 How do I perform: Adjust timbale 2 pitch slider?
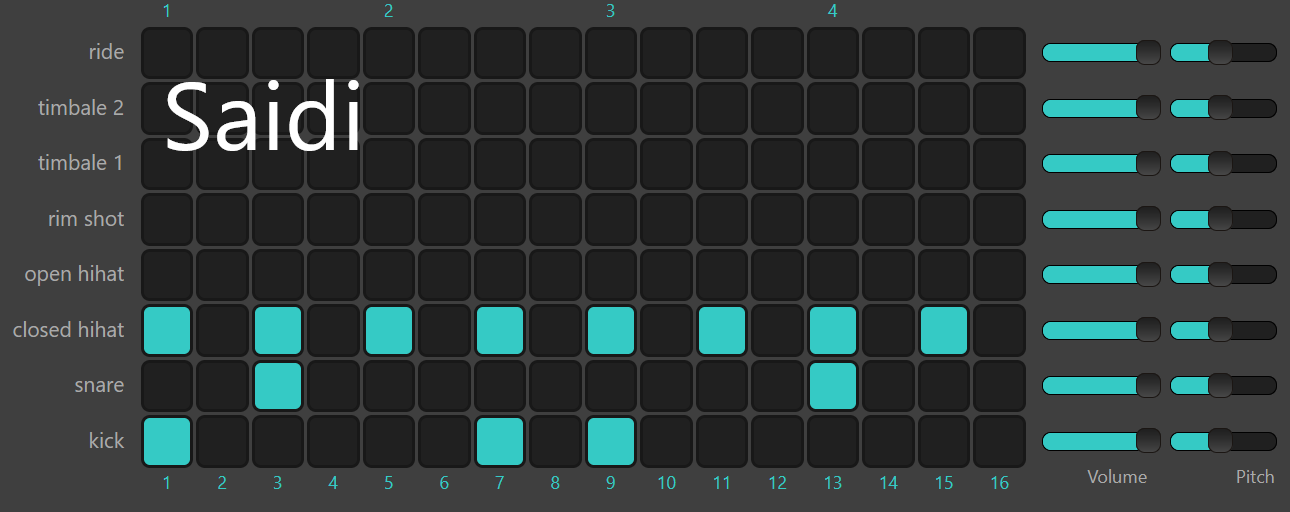[1223, 108]
